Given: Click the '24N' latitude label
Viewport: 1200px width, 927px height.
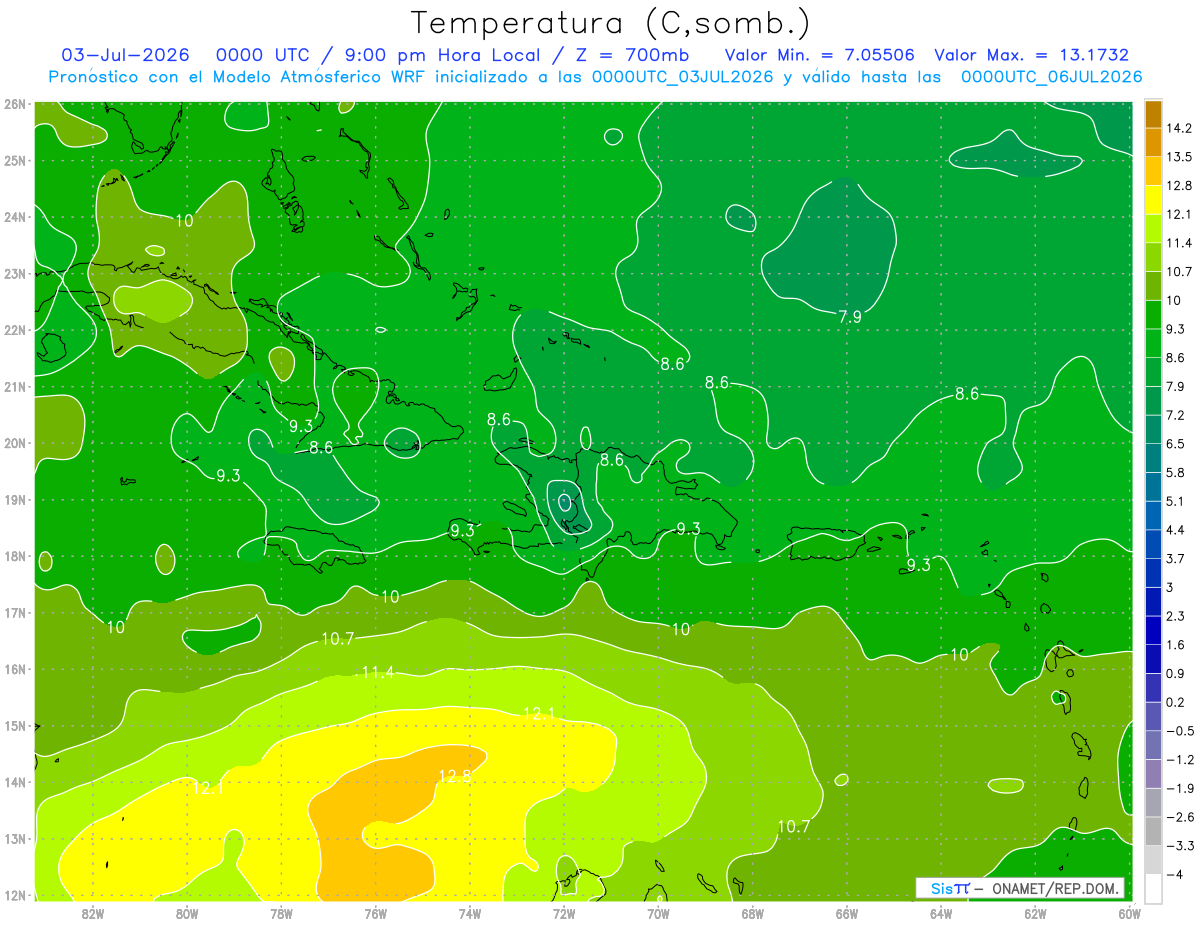Looking at the screenshot, I should pyautogui.click(x=14, y=217).
